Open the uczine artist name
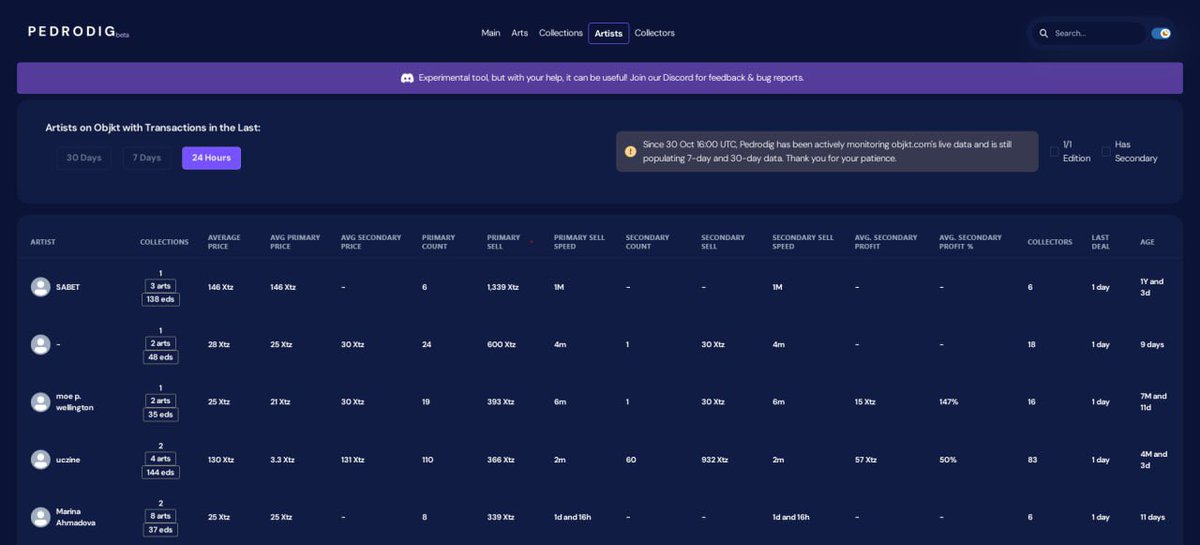1200x545 pixels. pyautogui.click(x=68, y=460)
